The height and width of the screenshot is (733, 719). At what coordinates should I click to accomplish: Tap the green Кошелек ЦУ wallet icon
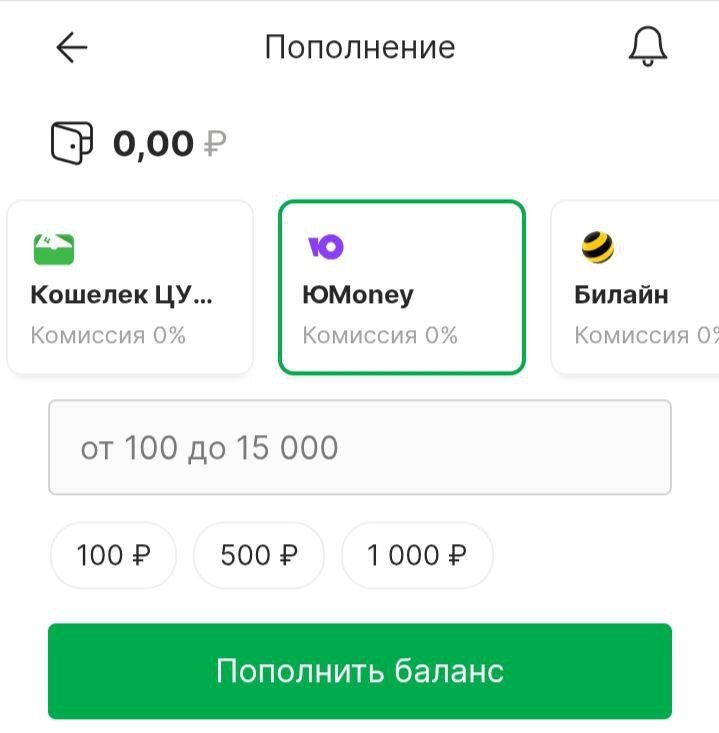coord(53,248)
